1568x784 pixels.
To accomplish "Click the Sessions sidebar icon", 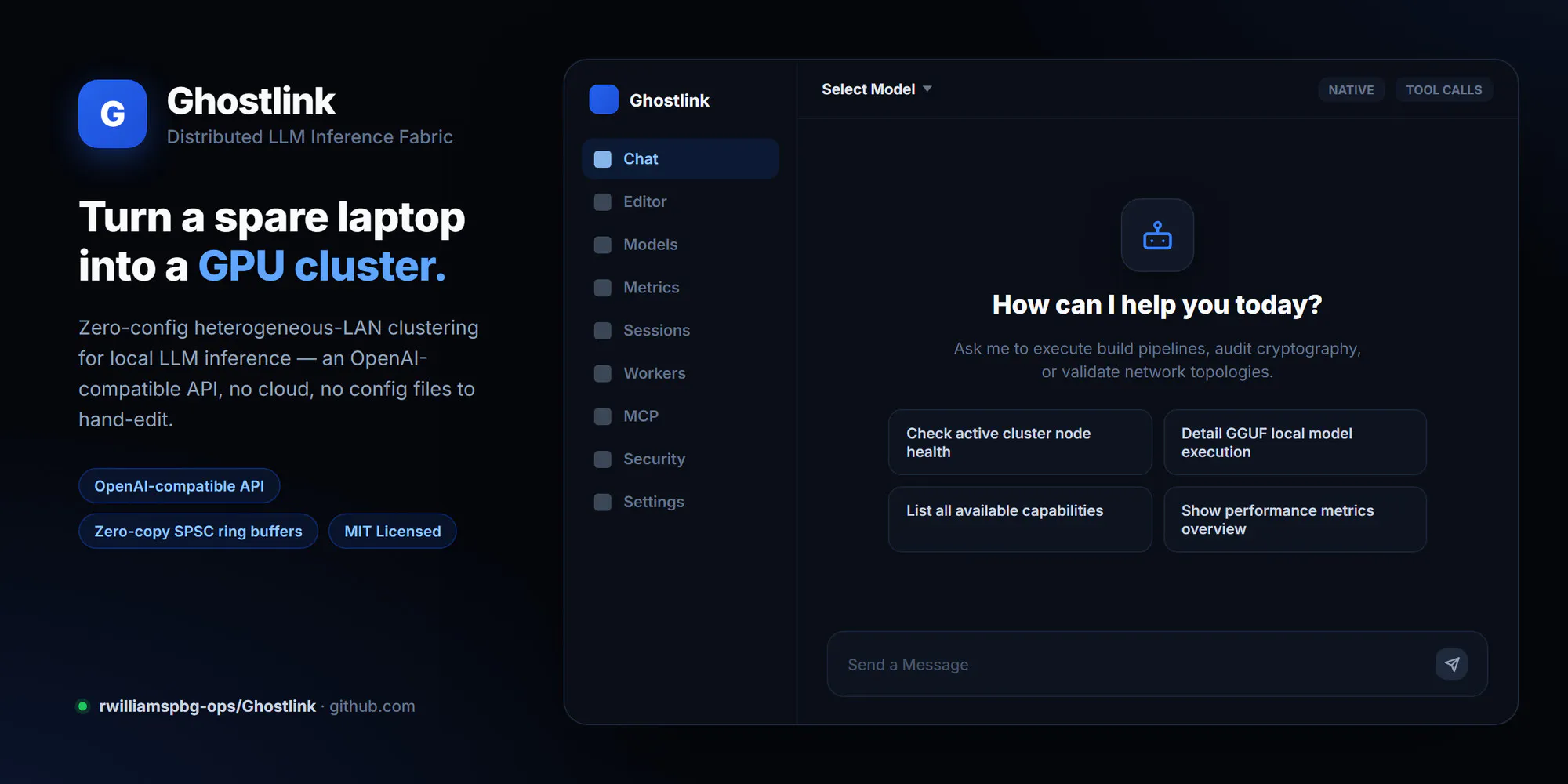I will (x=603, y=331).
